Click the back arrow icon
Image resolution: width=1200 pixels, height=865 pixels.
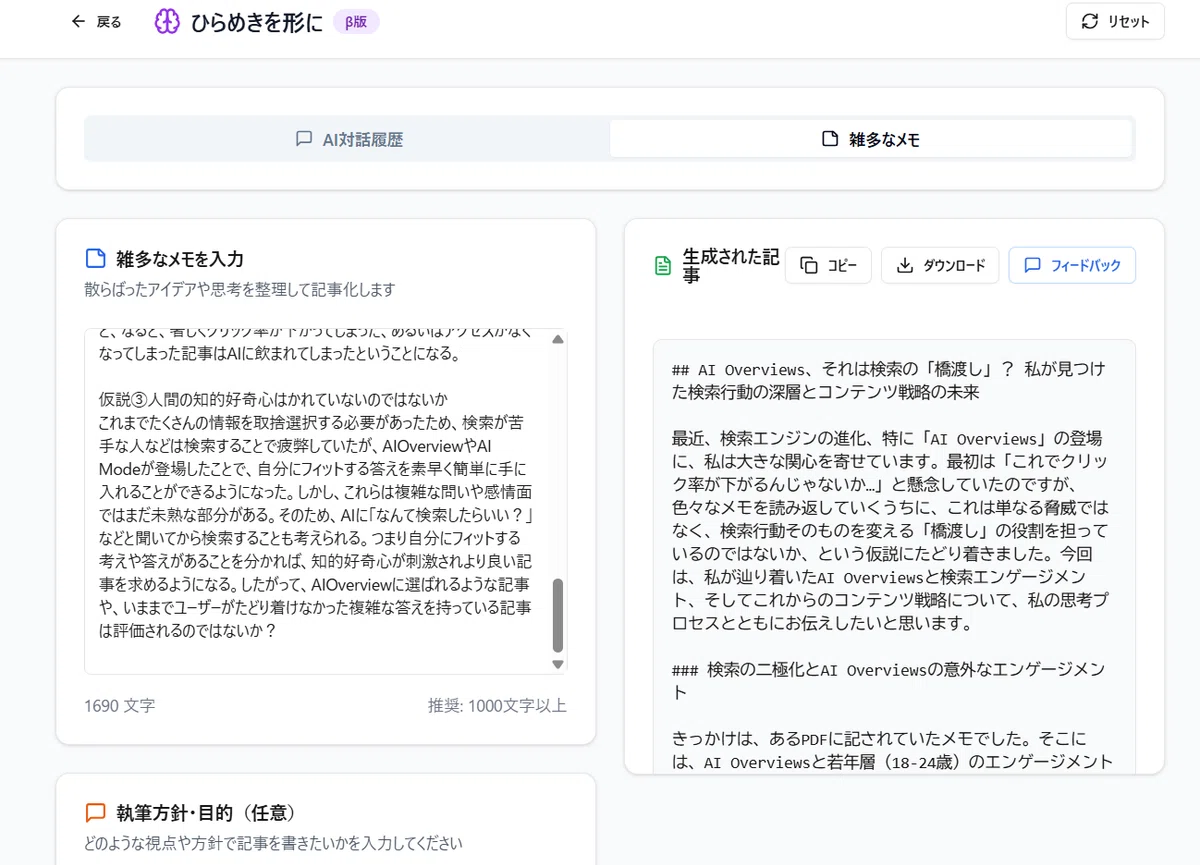[x=78, y=21]
